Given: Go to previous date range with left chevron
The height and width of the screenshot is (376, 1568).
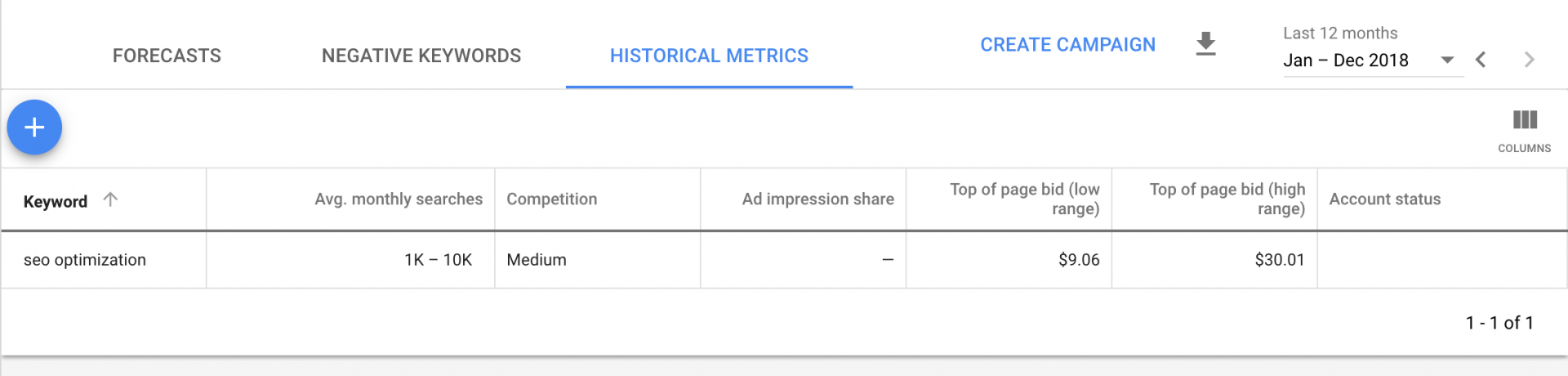Looking at the screenshot, I should [x=1481, y=60].
